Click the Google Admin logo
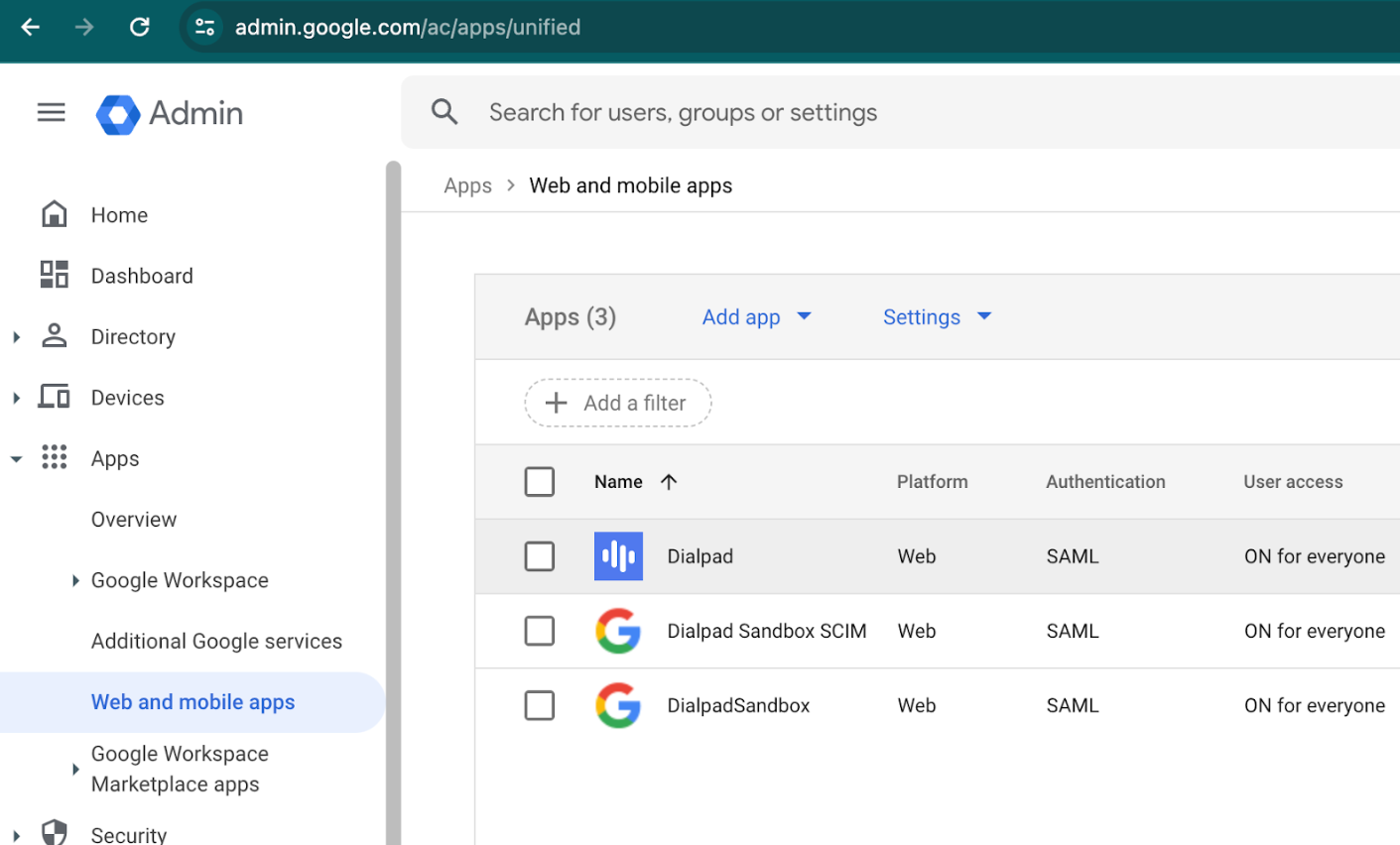Viewport: 1400px width, 845px height. pyautogui.click(x=170, y=113)
